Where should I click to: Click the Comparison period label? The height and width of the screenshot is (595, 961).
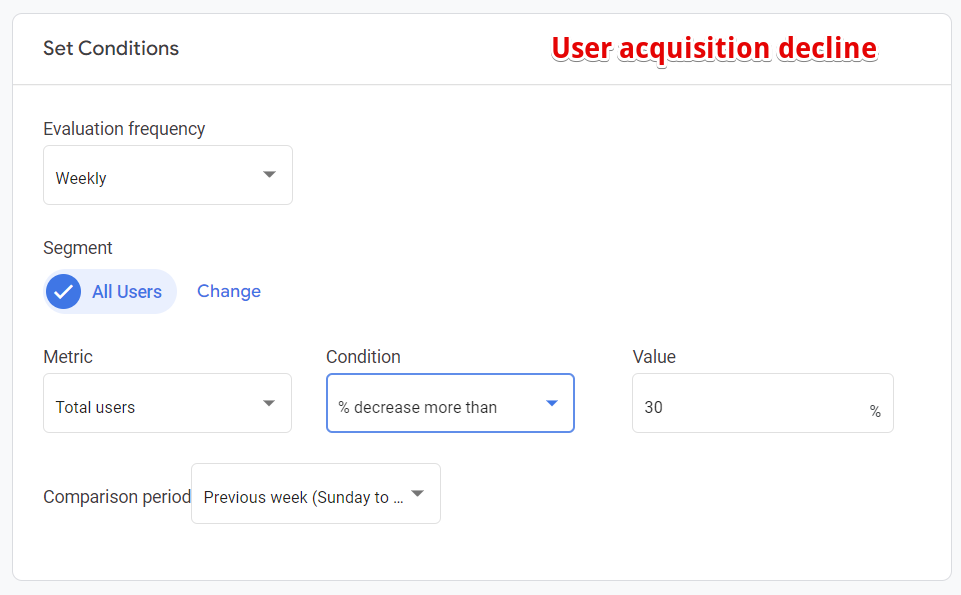click(x=116, y=497)
